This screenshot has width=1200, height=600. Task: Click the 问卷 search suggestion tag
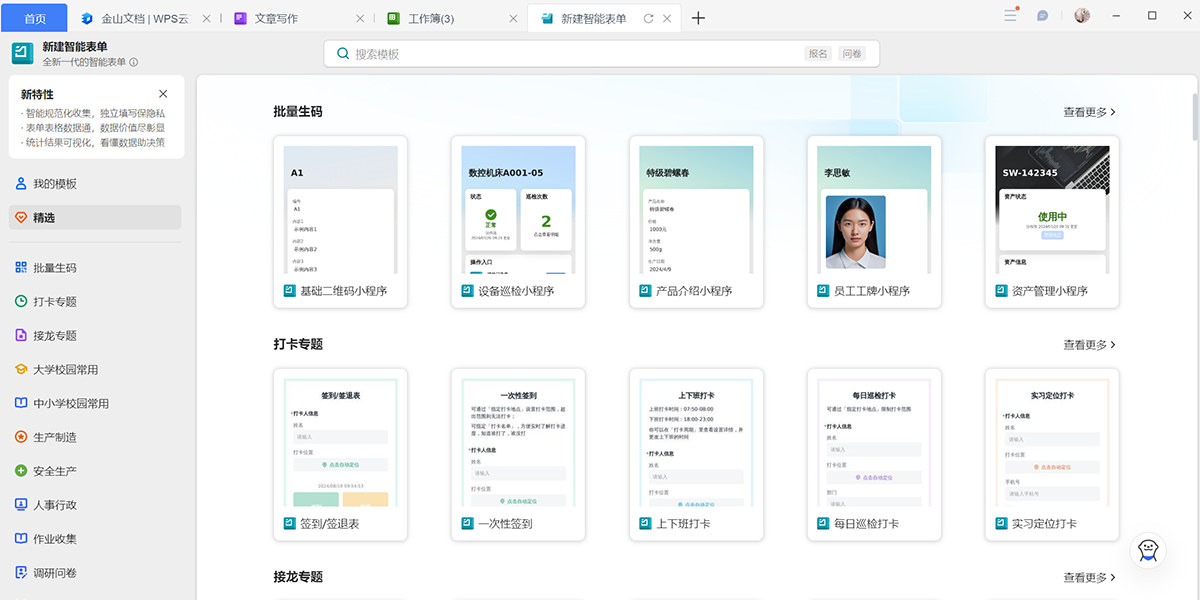852,54
